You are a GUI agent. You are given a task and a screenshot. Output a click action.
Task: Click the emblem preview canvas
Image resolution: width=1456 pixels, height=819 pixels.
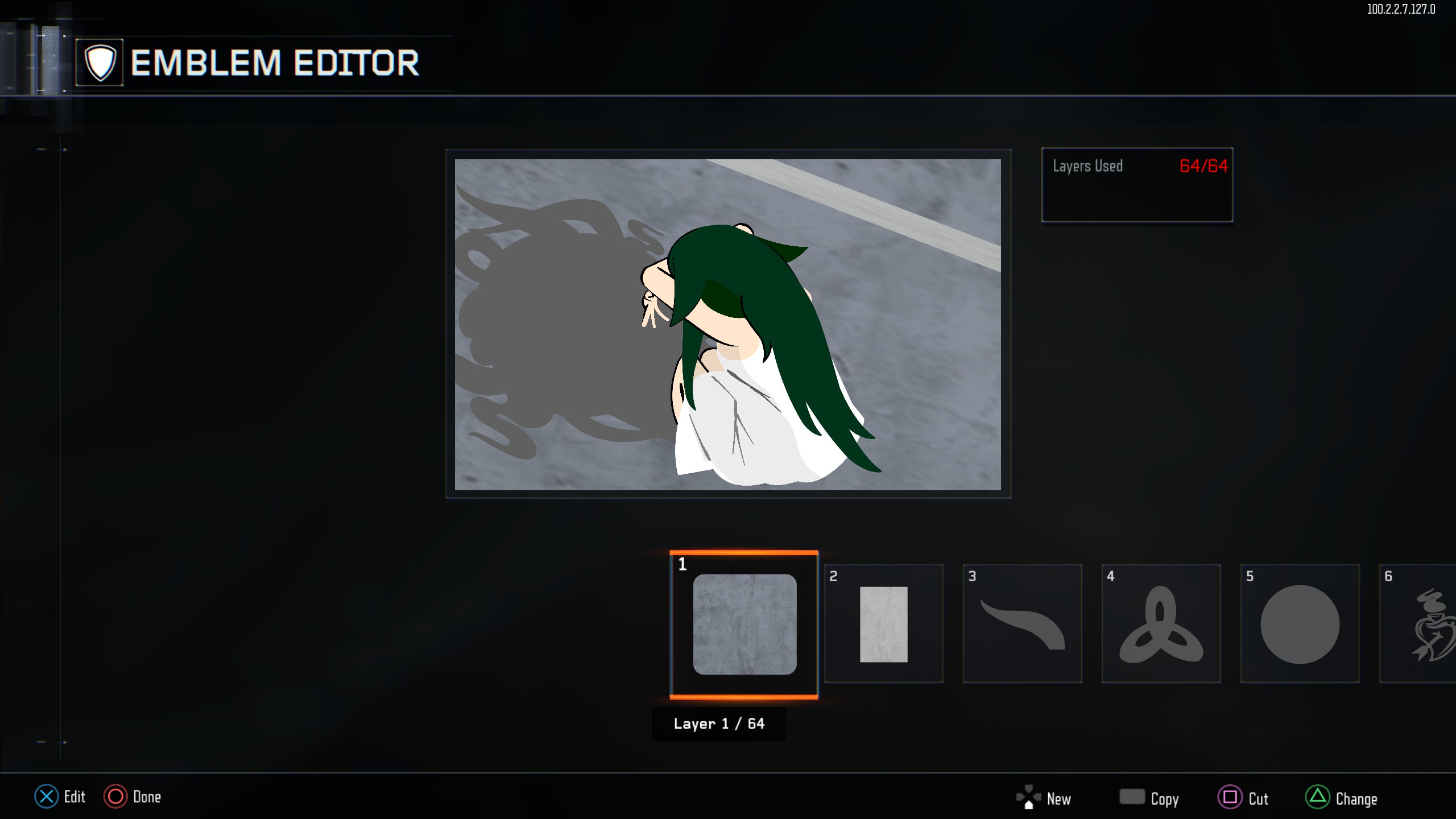tap(727, 324)
